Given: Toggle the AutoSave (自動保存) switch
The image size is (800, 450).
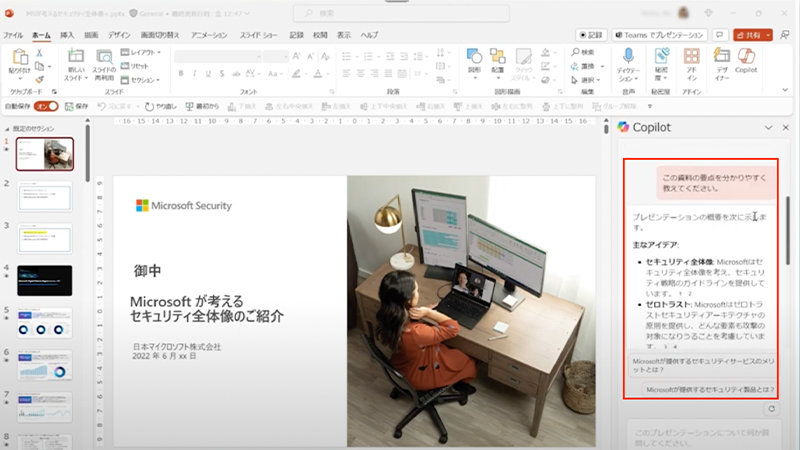Looking at the screenshot, I should coord(46,105).
